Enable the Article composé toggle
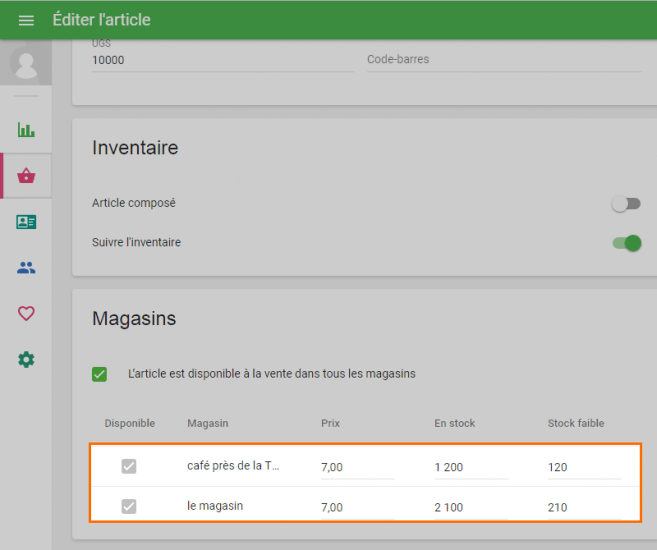The height and width of the screenshot is (550, 657). tap(626, 204)
